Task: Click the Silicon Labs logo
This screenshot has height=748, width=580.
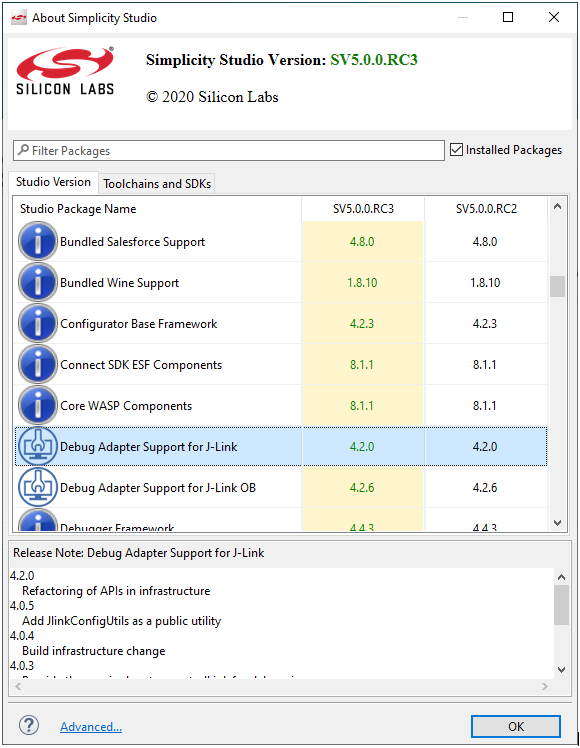Action: tap(65, 71)
